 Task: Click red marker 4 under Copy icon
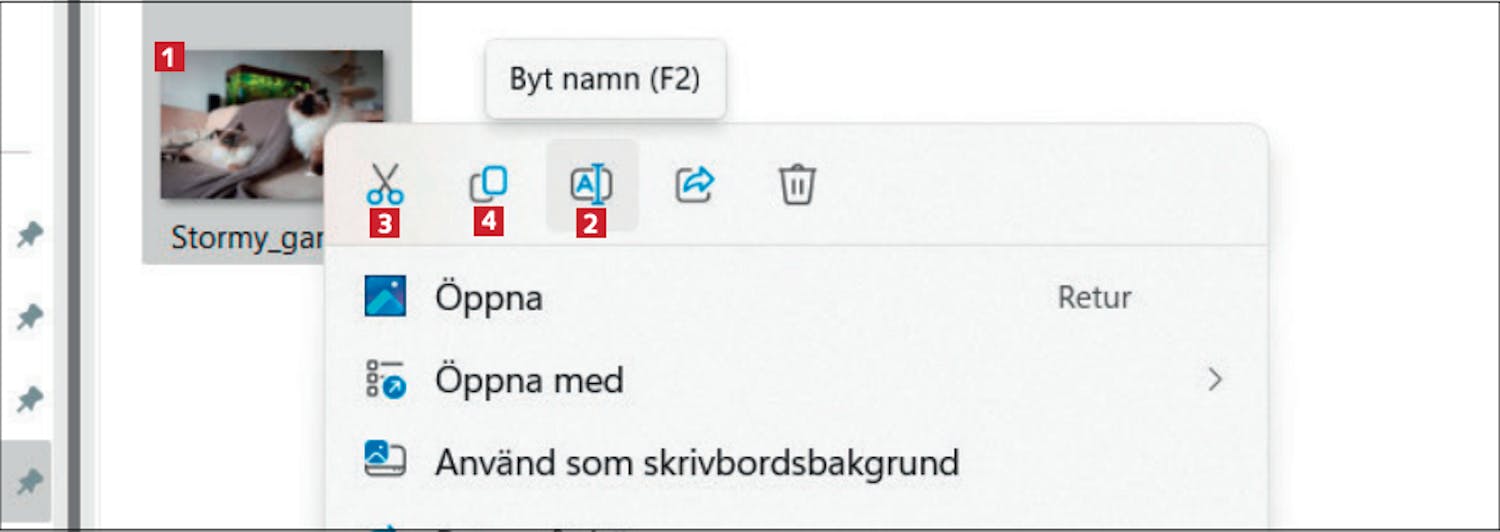[x=488, y=222]
